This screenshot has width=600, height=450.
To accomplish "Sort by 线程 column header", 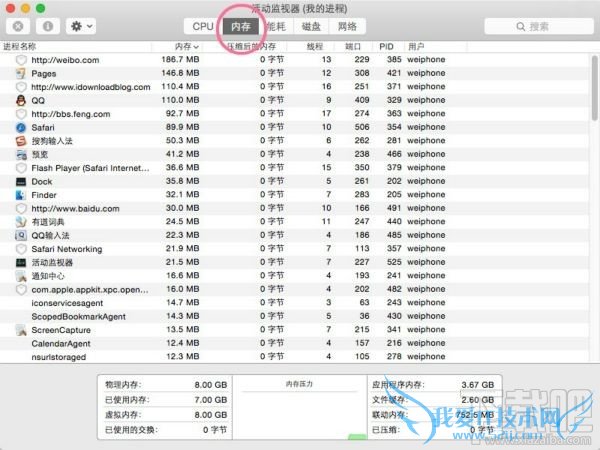I will (310, 47).
